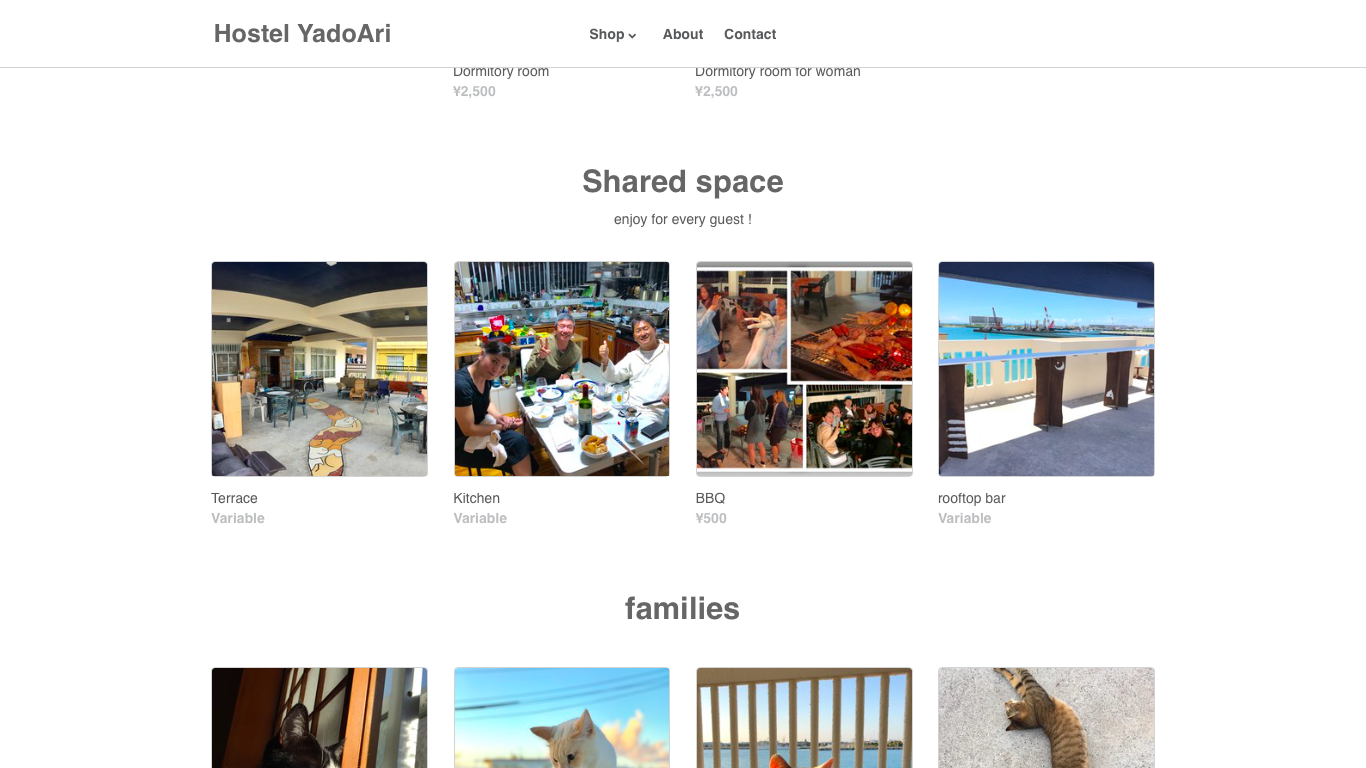Image resolution: width=1366 pixels, height=768 pixels.
Task: Go to the About page
Action: click(683, 34)
